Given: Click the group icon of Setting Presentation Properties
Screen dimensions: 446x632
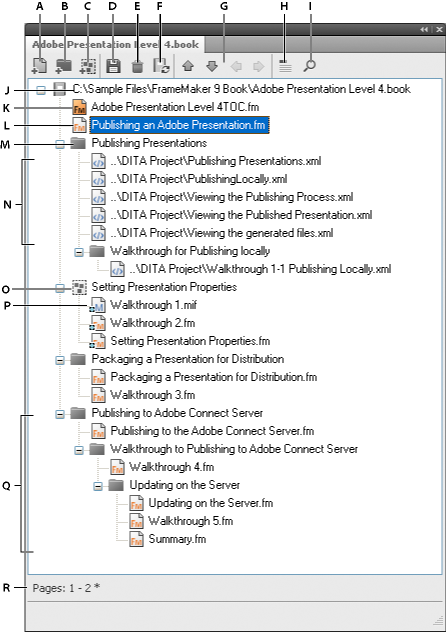Looking at the screenshot, I should (x=79, y=287).
